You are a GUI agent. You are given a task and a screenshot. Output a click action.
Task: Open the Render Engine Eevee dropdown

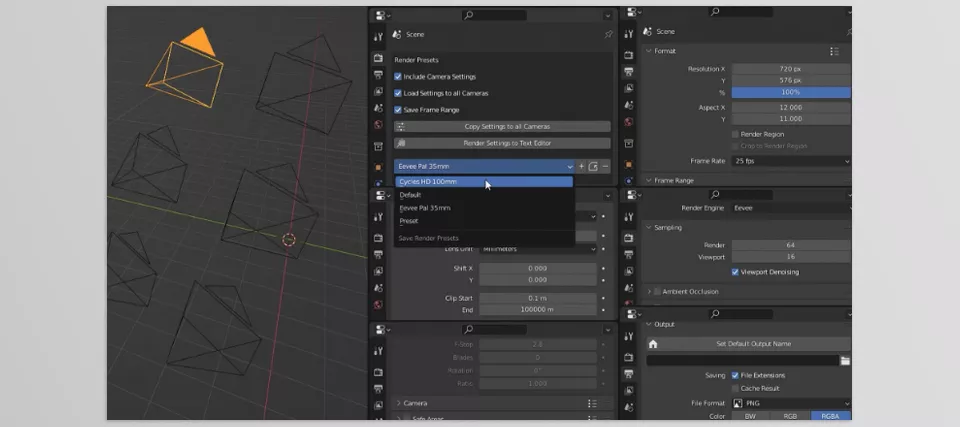(791, 208)
